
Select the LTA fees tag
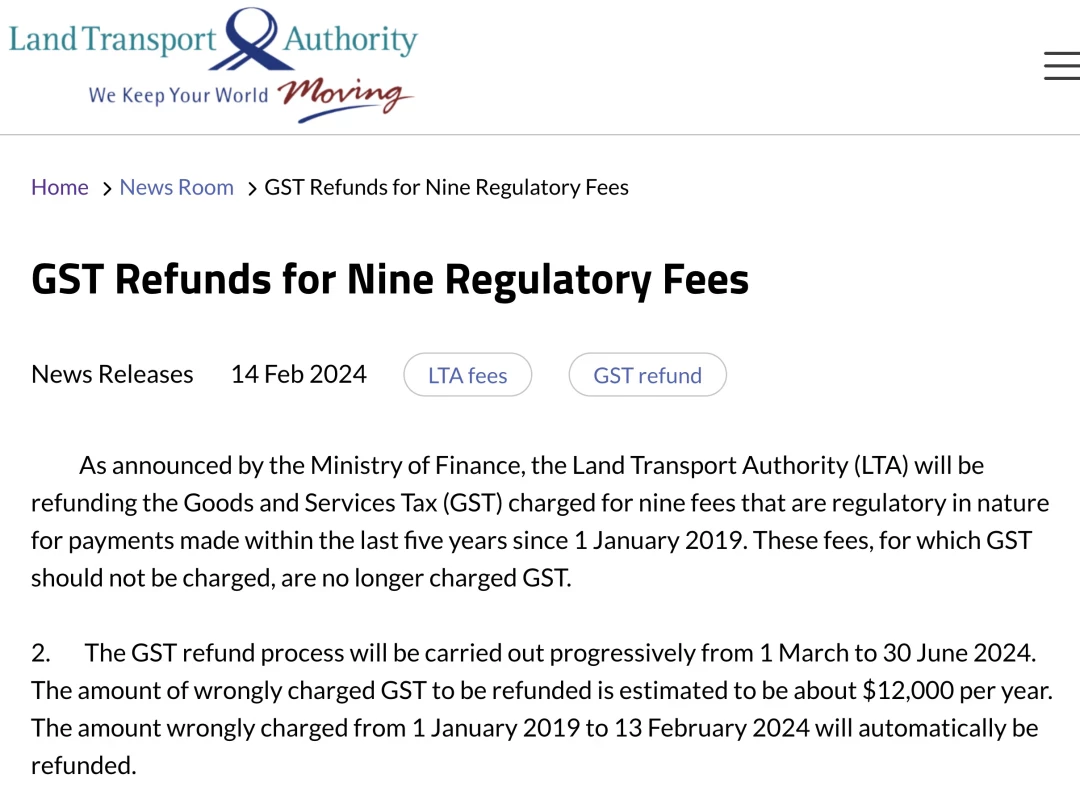point(468,375)
